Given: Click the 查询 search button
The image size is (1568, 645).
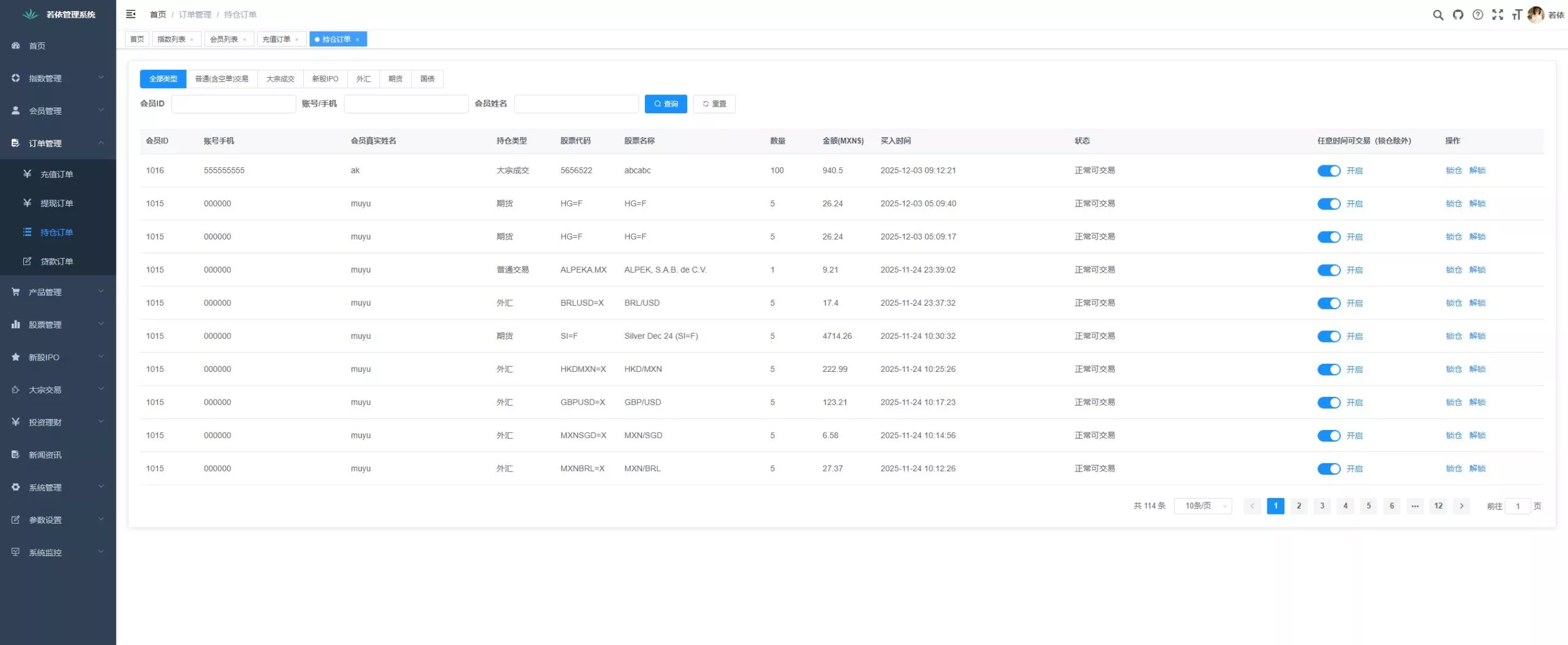Looking at the screenshot, I should tap(665, 104).
